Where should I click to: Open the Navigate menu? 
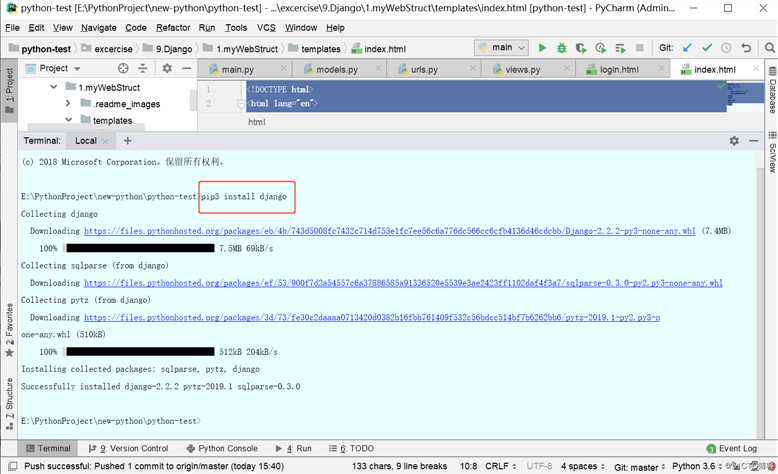click(99, 28)
